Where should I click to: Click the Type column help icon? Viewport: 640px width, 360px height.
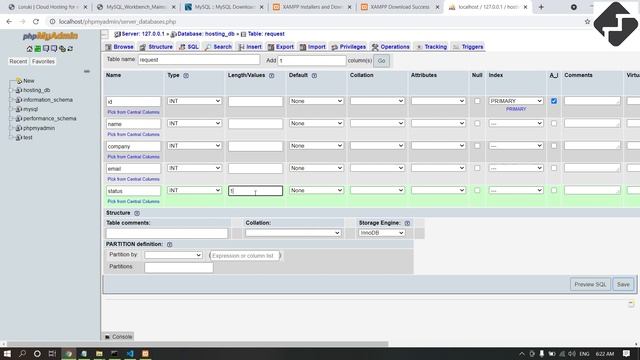tap(186, 76)
